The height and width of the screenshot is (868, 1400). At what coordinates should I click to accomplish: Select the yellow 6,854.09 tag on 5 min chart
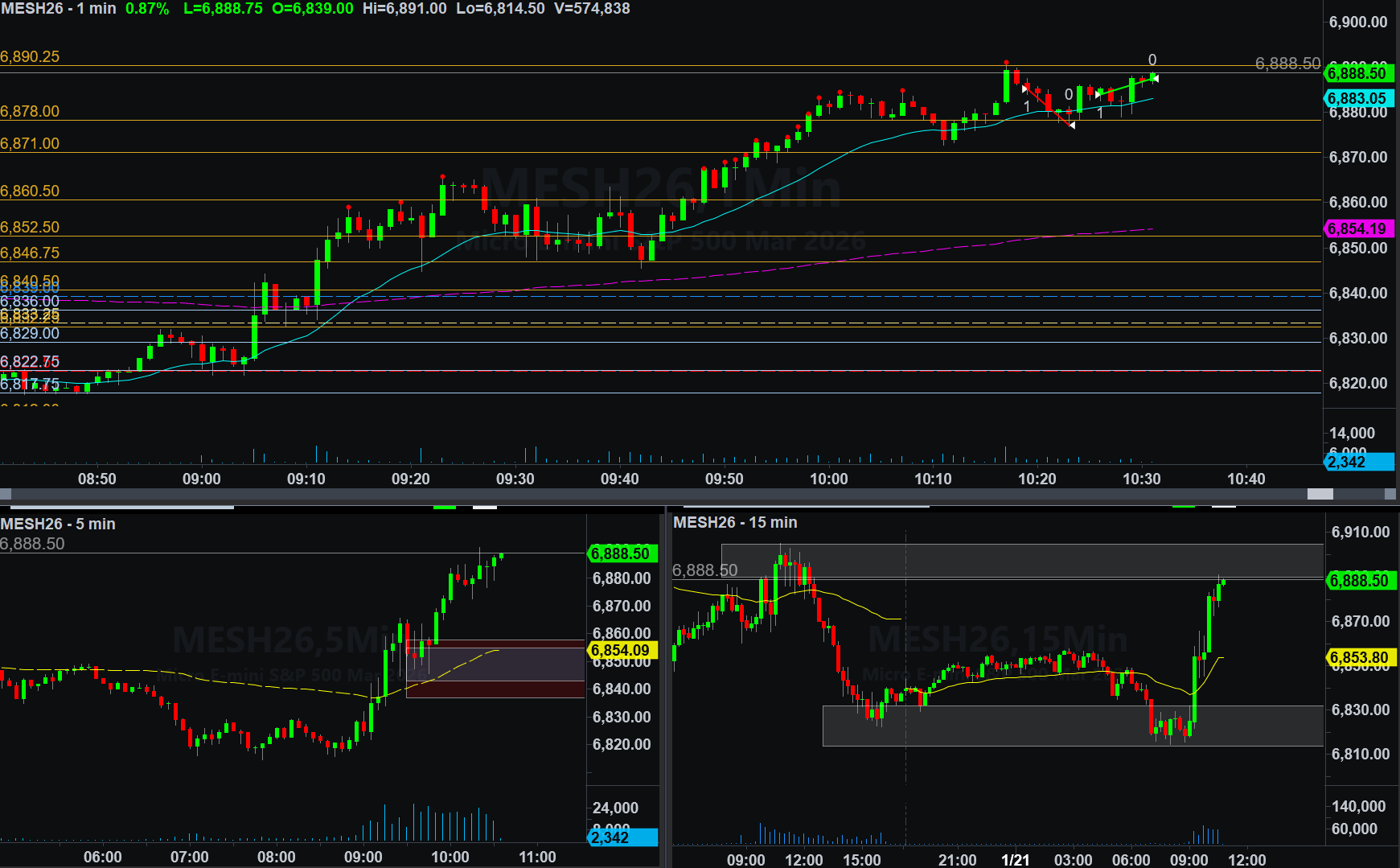[x=621, y=650]
